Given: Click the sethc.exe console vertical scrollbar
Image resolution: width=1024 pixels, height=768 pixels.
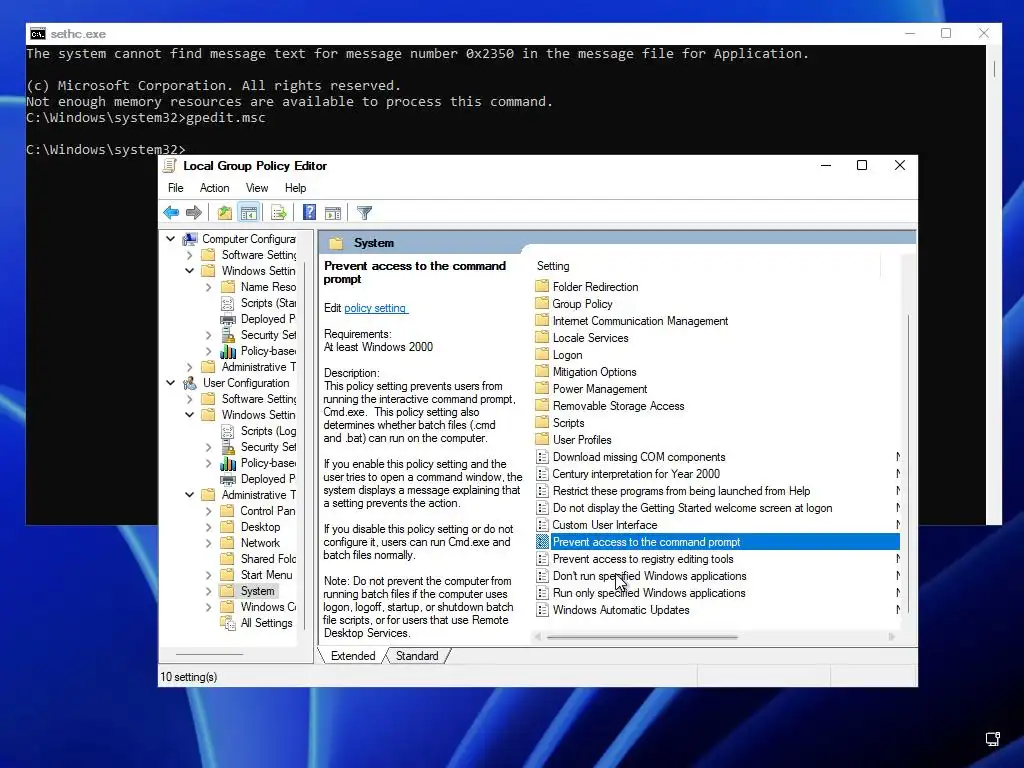Looking at the screenshot, I should click(993, 69).
